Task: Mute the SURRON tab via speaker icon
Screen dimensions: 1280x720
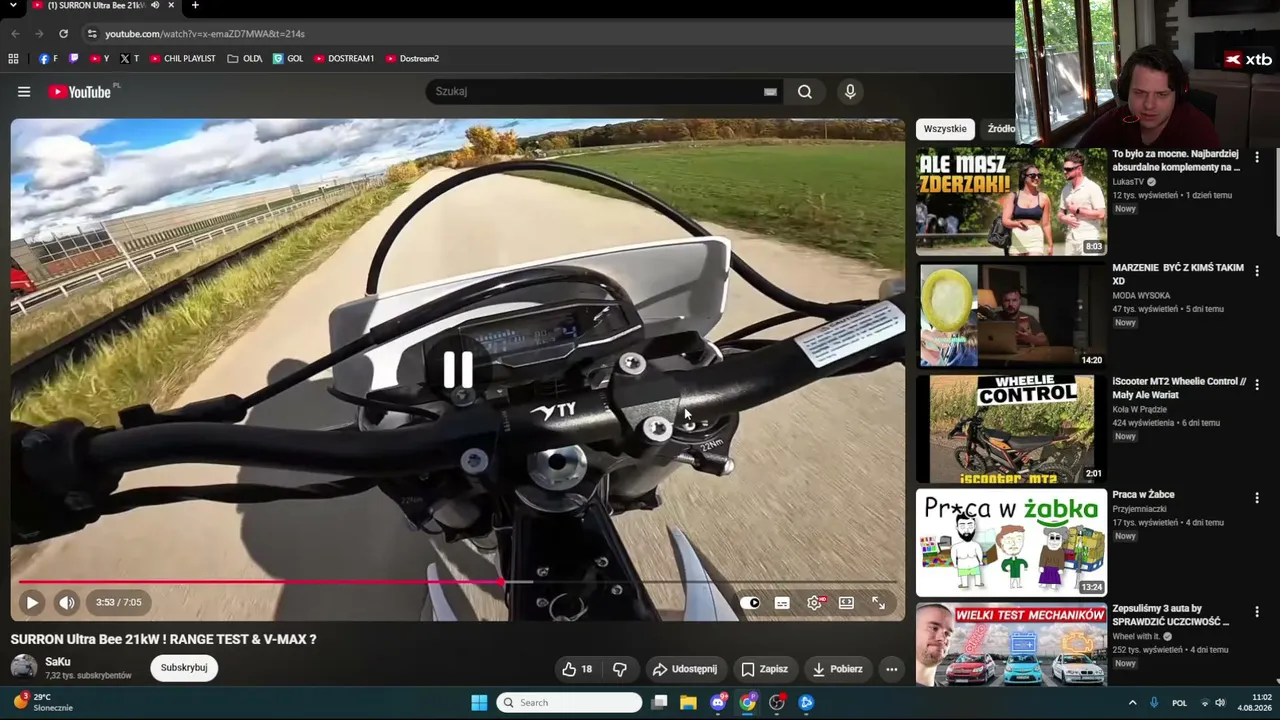Action: point(155,5)
